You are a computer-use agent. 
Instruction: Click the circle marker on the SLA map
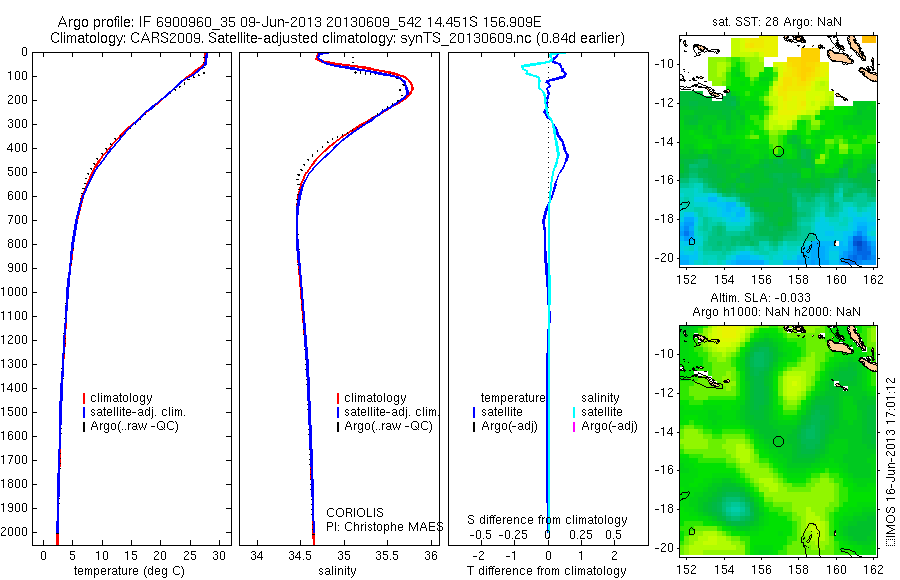(x=778, y=442)
